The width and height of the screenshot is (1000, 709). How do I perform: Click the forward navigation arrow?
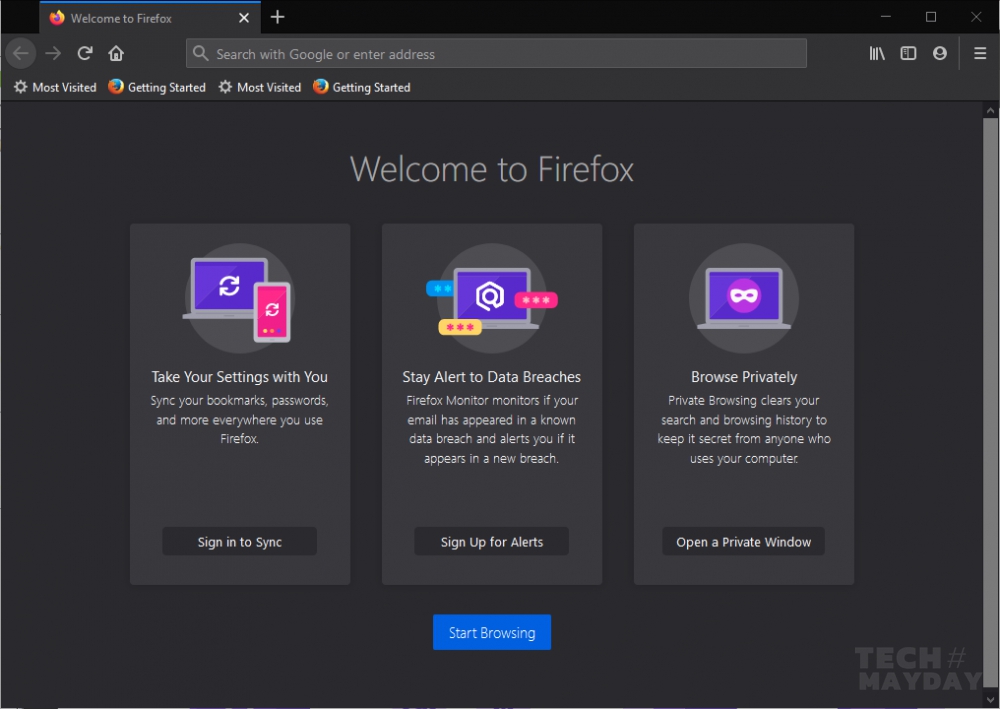[54, 54]
